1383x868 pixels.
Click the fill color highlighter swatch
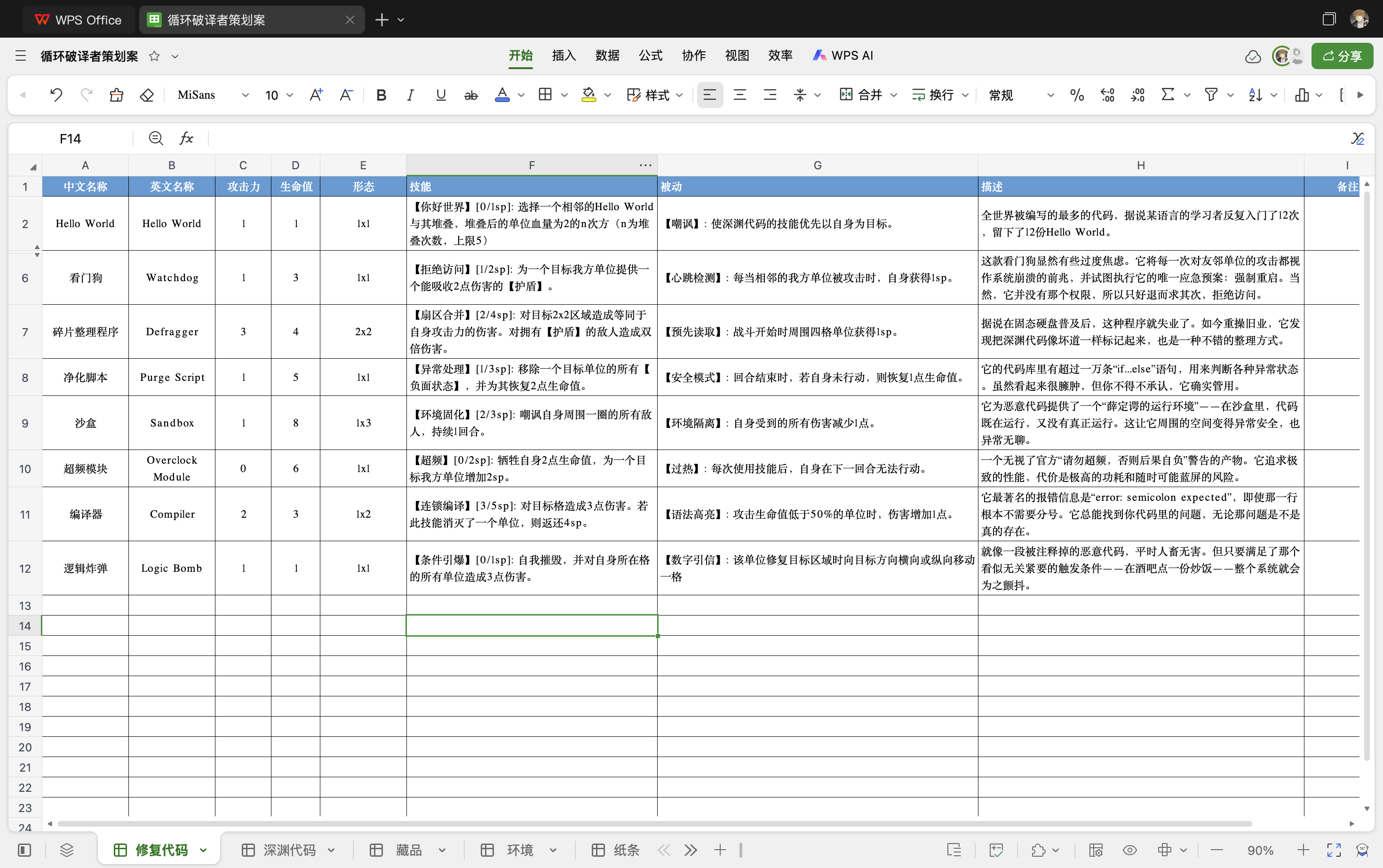pos(588,95)
